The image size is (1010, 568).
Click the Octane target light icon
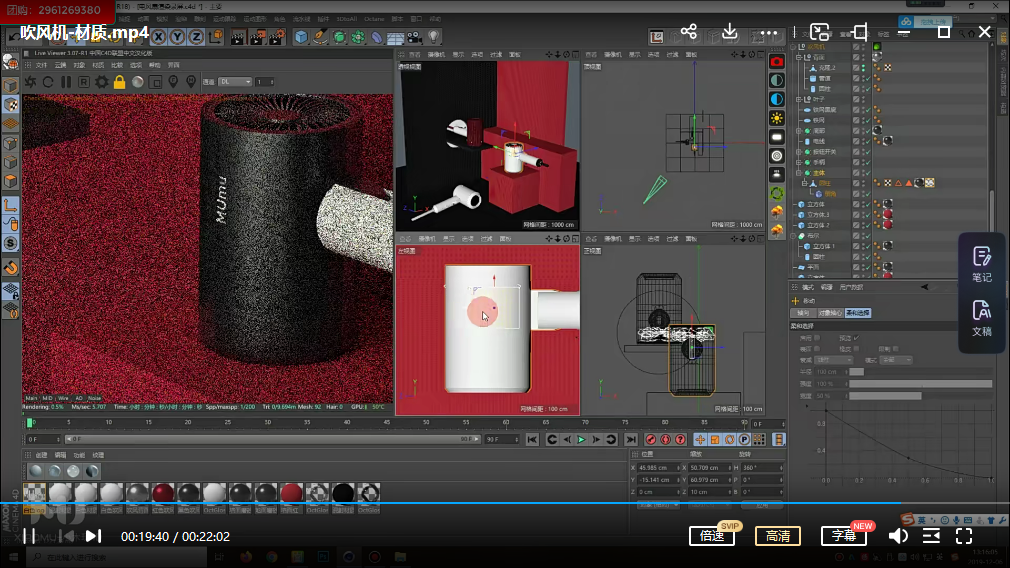coord(777,156)
